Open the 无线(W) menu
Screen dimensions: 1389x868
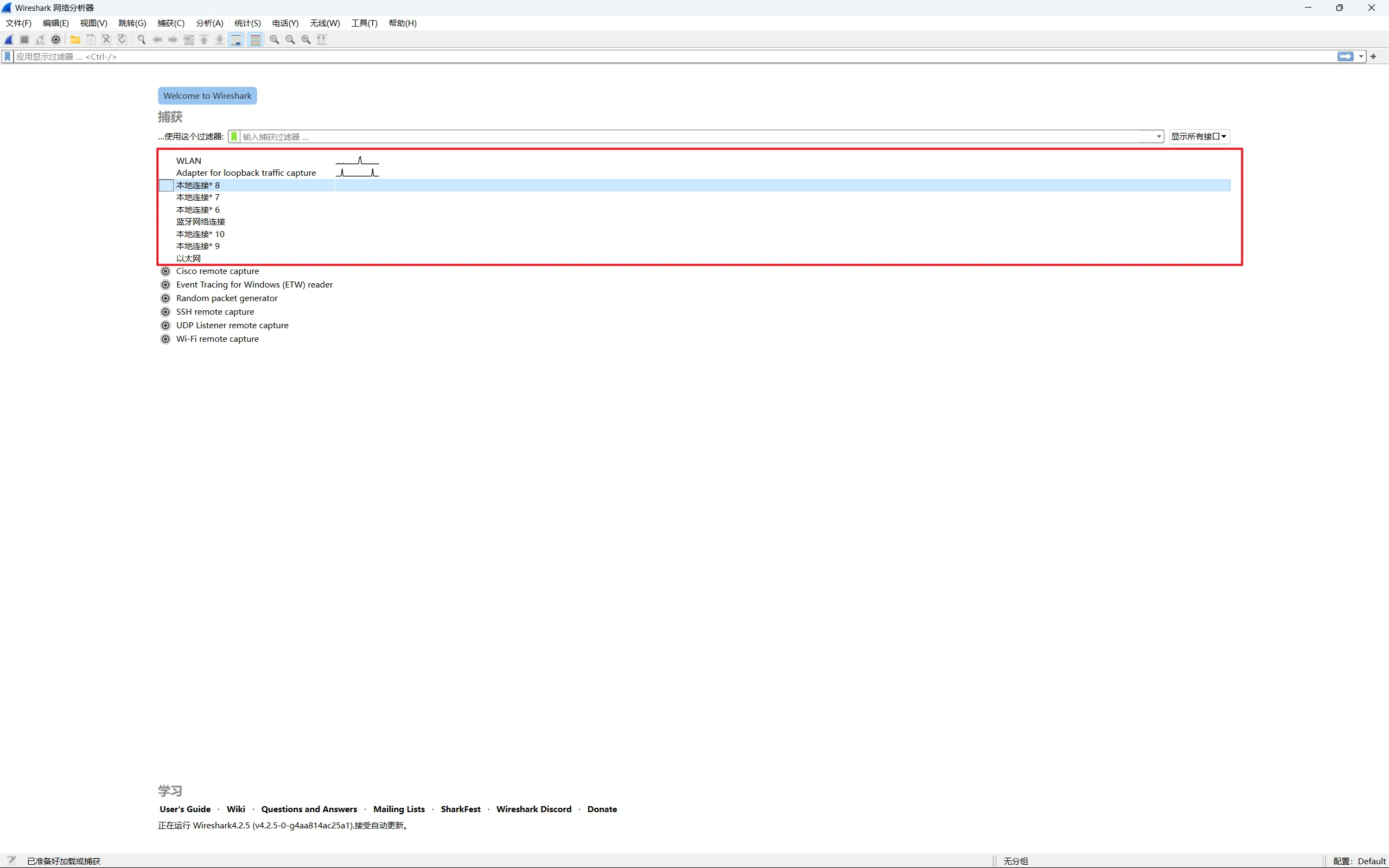coord(325,23)
